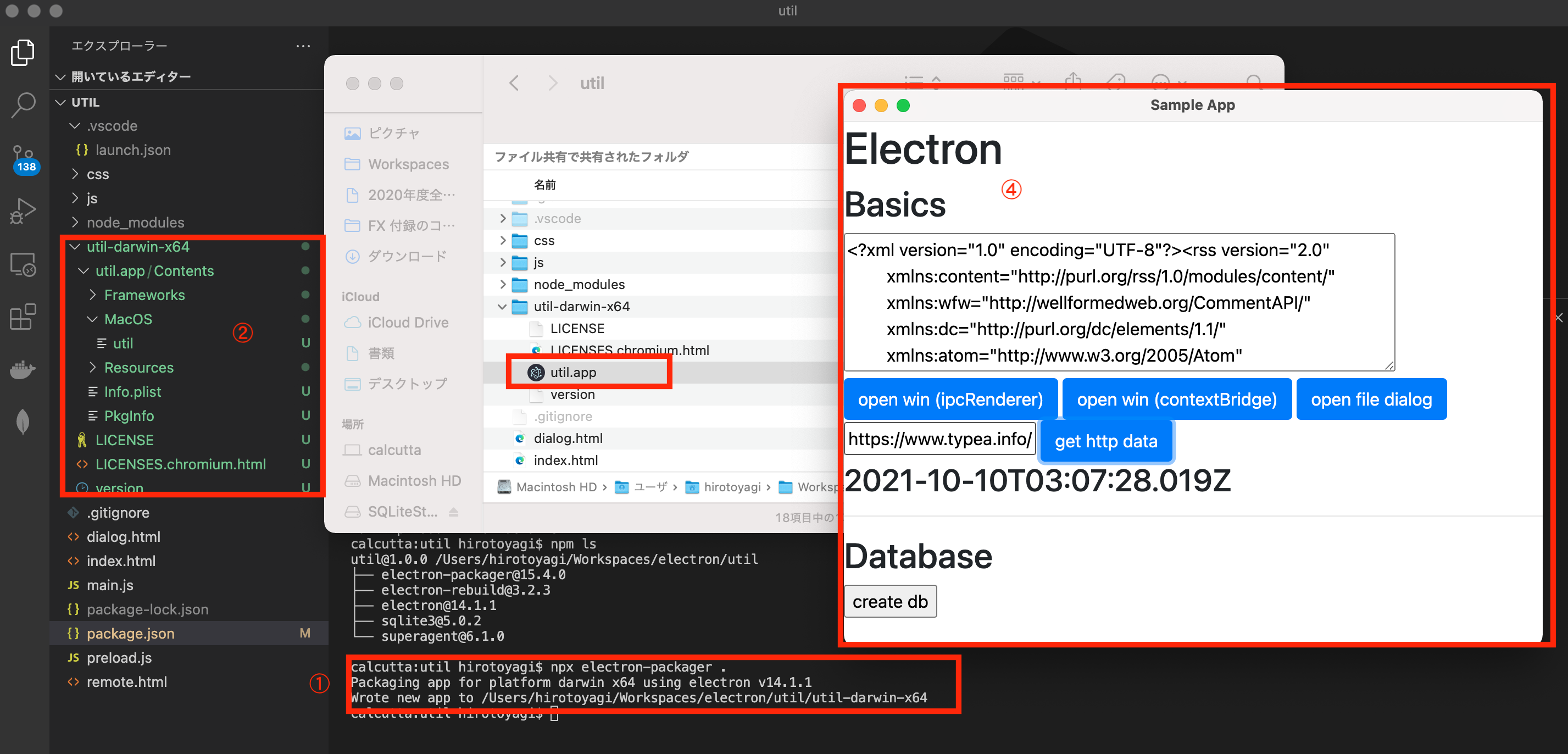This screenshot has width=1568, height=754.
Task: Open main.js from the file tree
Action: 109,585
